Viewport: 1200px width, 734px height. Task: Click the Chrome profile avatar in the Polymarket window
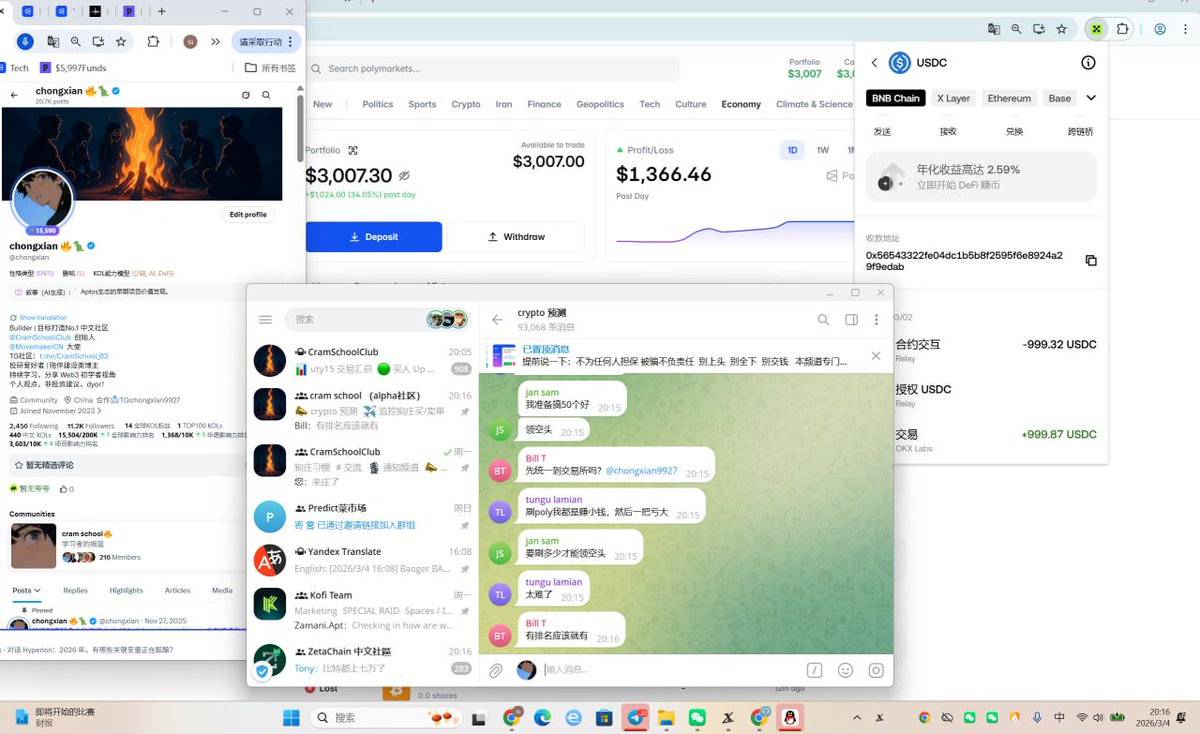pyautogui.click(x=1160, y=29)
